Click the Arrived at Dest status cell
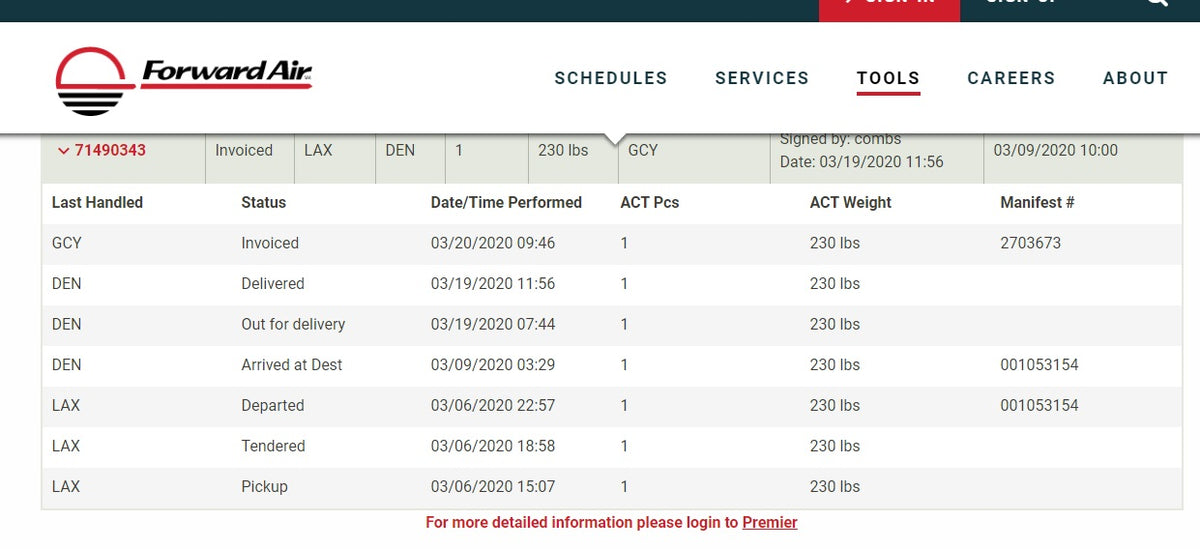The width and height of the screenshot is (1200, 549). click(x=292, y=365)
